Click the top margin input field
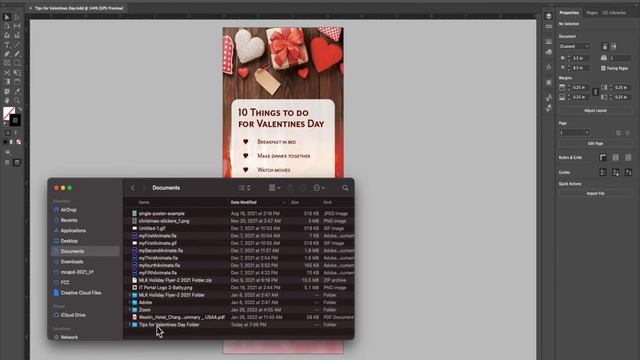Screen dimensions: 640x360 [580, 88]
